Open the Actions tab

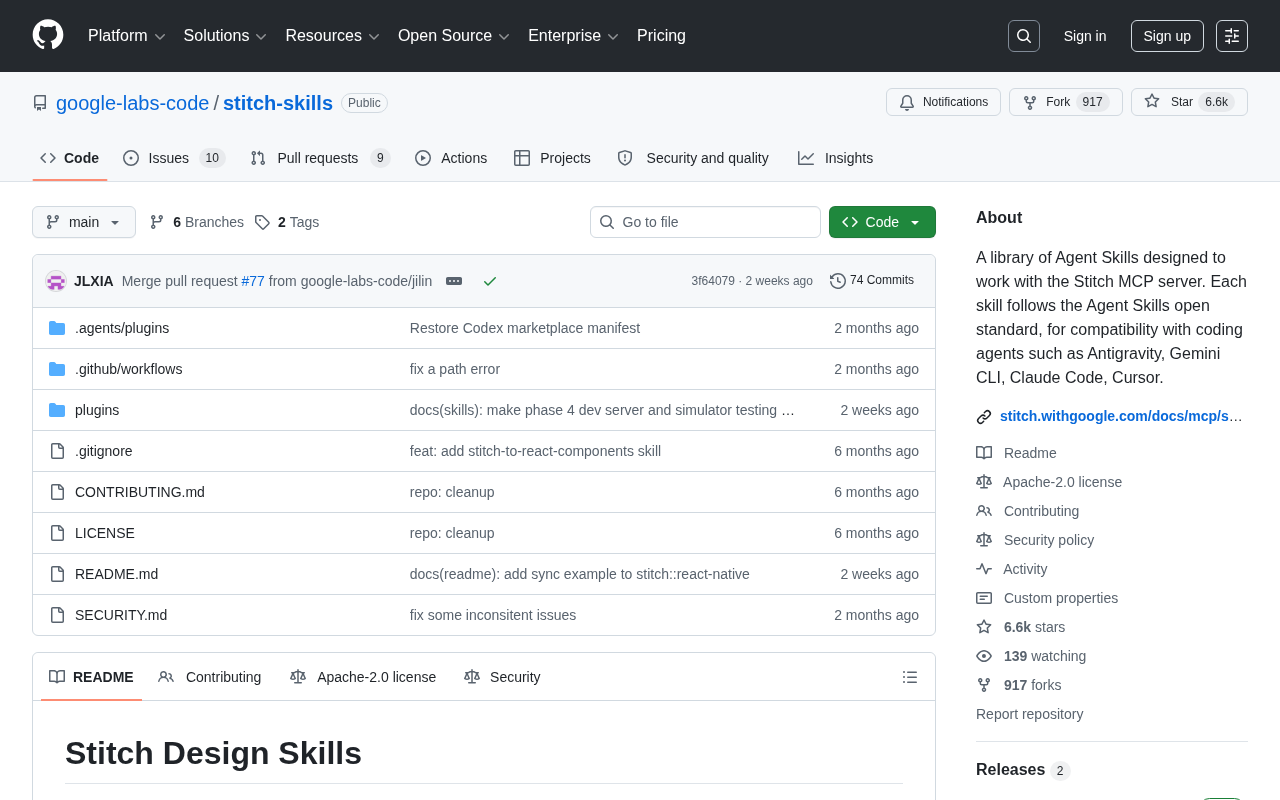(x=451, y=158)
